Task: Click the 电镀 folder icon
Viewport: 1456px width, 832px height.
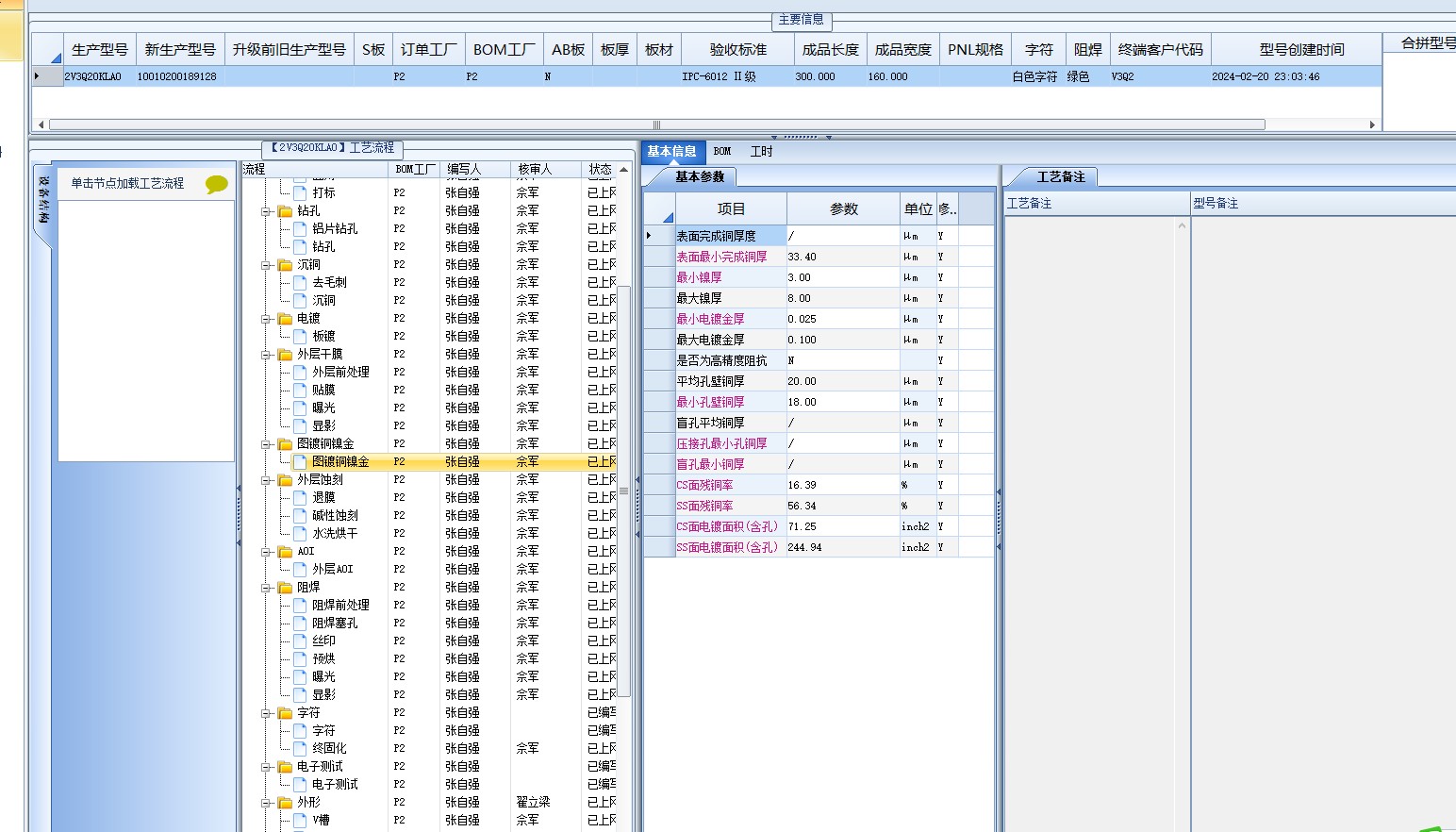Action: tap(286, 319)
